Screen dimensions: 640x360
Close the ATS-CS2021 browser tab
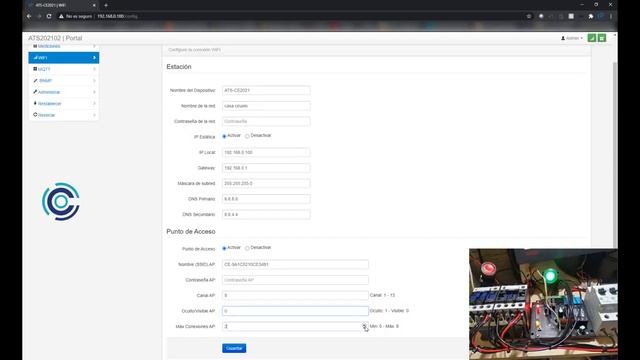(94, 5)
